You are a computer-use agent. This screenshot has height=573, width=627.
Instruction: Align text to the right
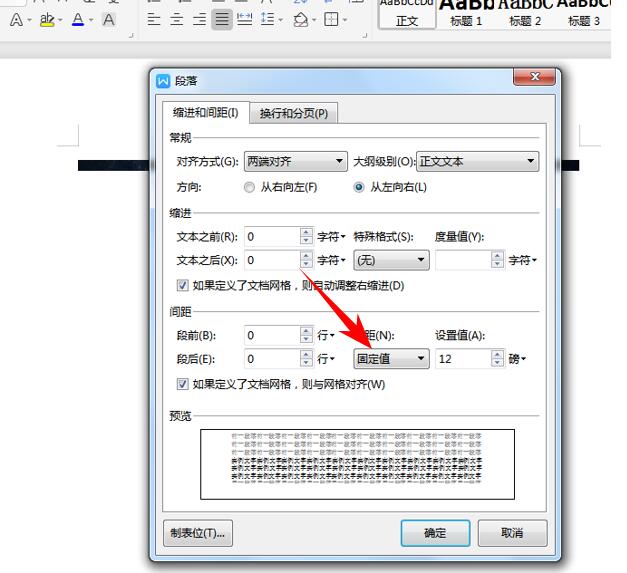(199, 19)
